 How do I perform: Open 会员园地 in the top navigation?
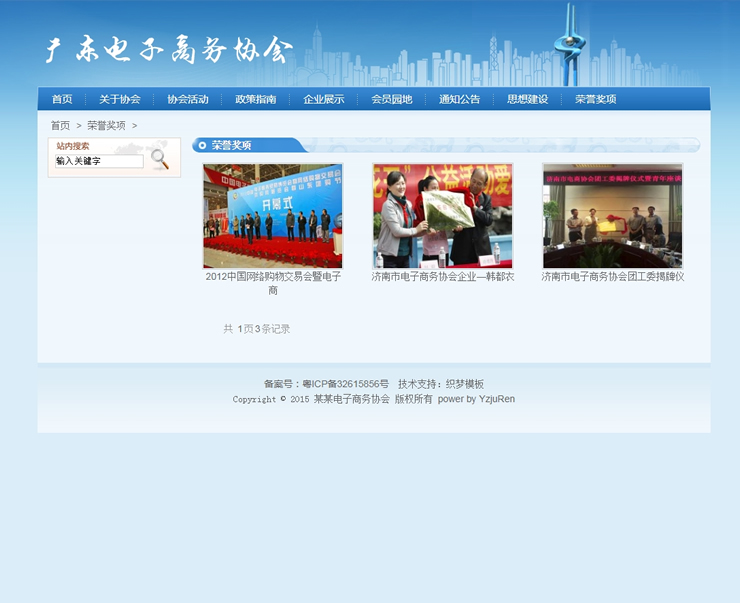click(x=391, y=99)
